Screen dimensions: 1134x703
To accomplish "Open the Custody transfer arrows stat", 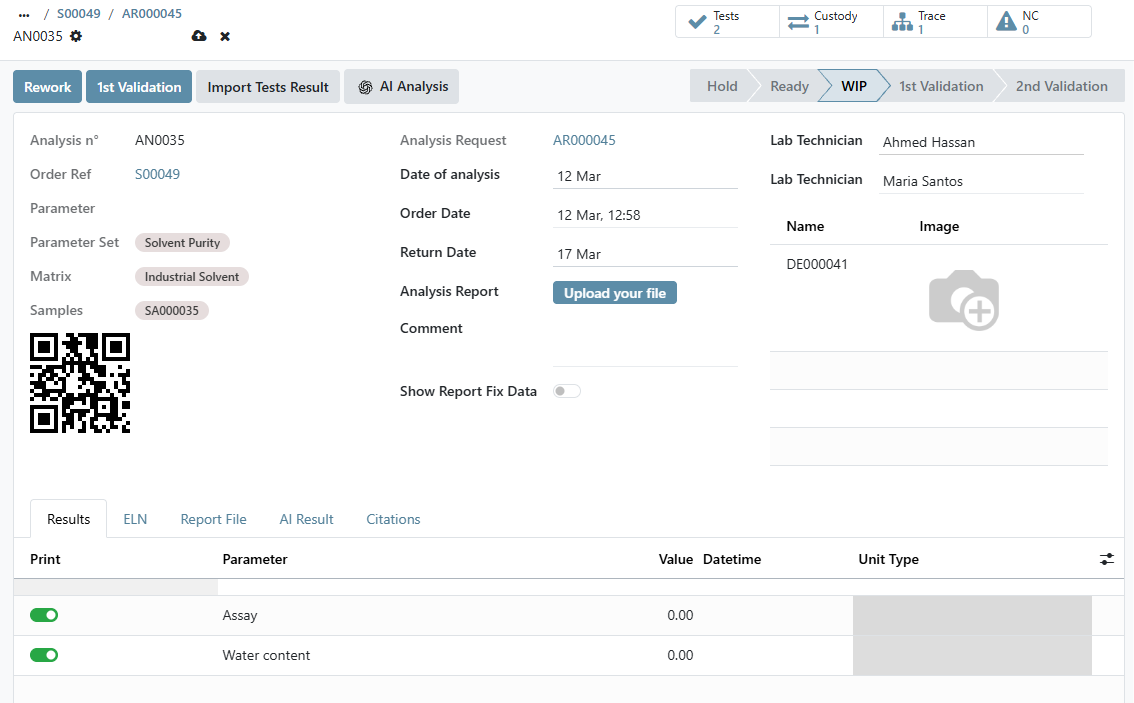I will click(x=831, y=22).
